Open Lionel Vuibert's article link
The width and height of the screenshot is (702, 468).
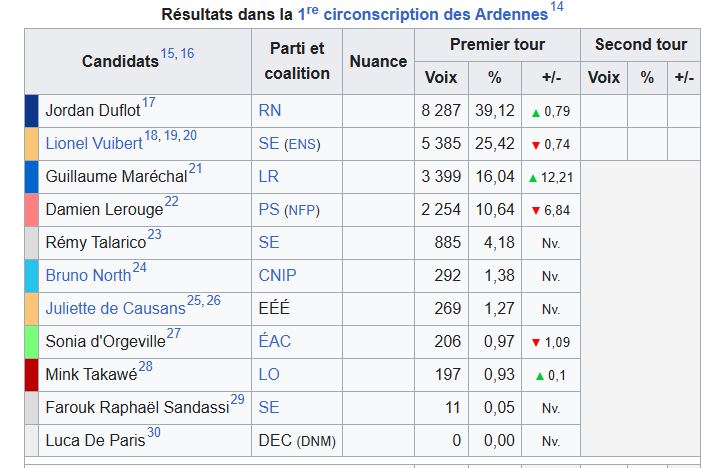94,144
